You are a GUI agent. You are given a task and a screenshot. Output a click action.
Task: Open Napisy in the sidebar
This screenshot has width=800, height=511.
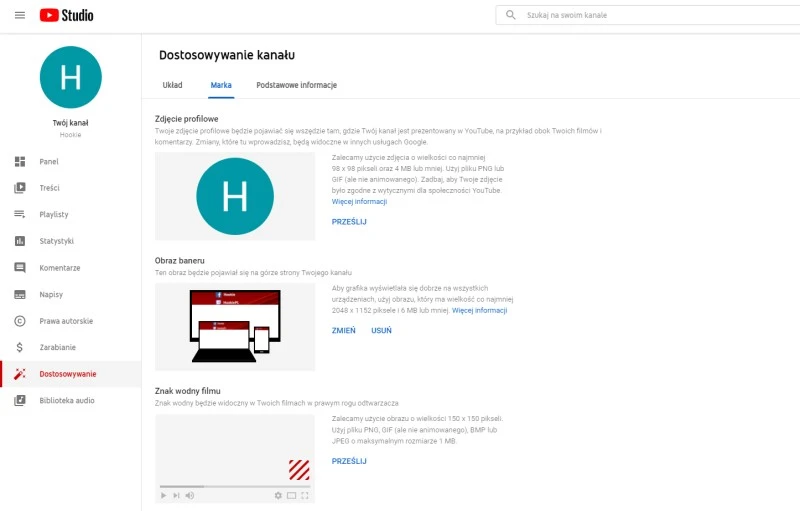pos(51,294)
